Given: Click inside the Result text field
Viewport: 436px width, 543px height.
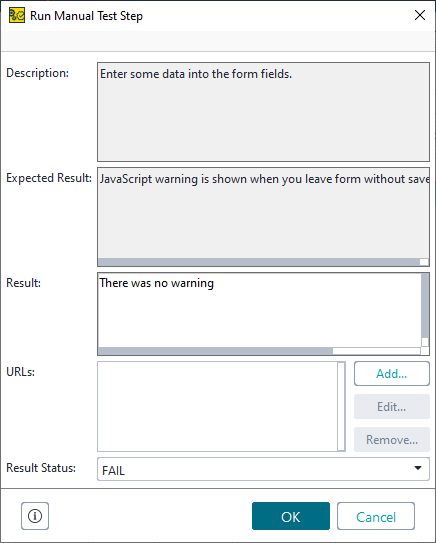Looking at the screenshot, I should (x=259, y=310).
